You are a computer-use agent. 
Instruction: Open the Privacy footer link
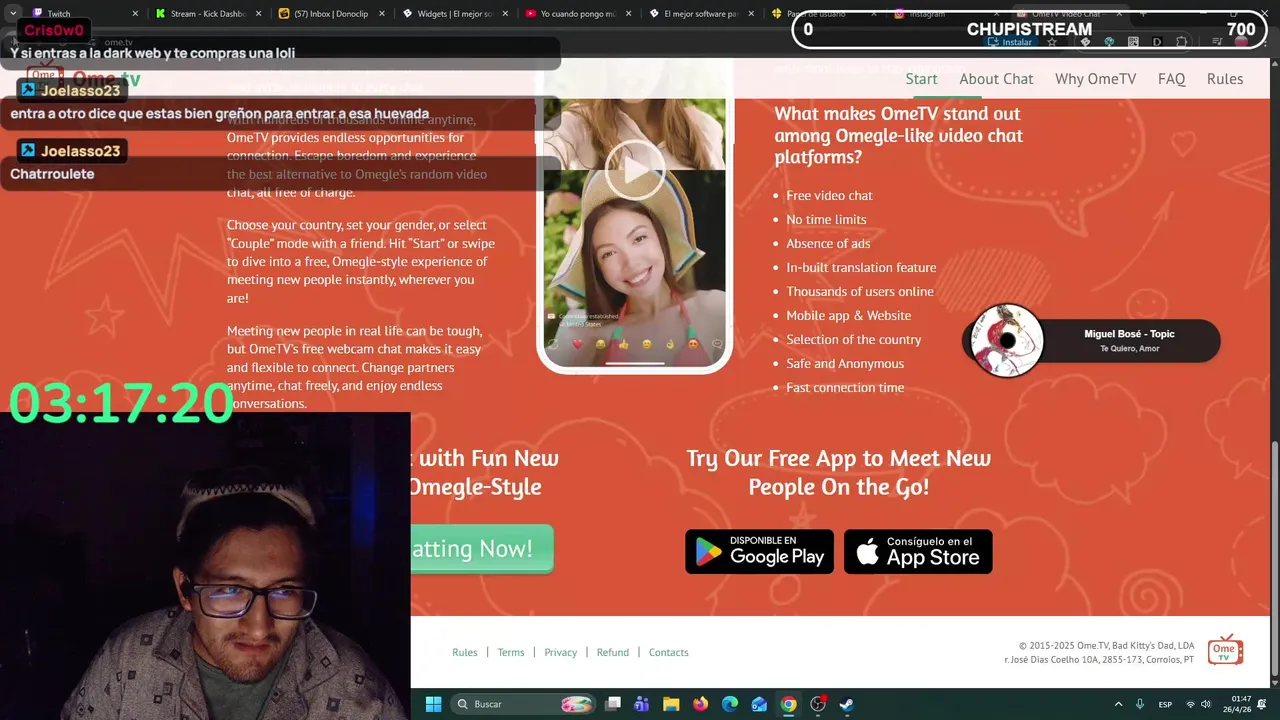pos(560,652)
